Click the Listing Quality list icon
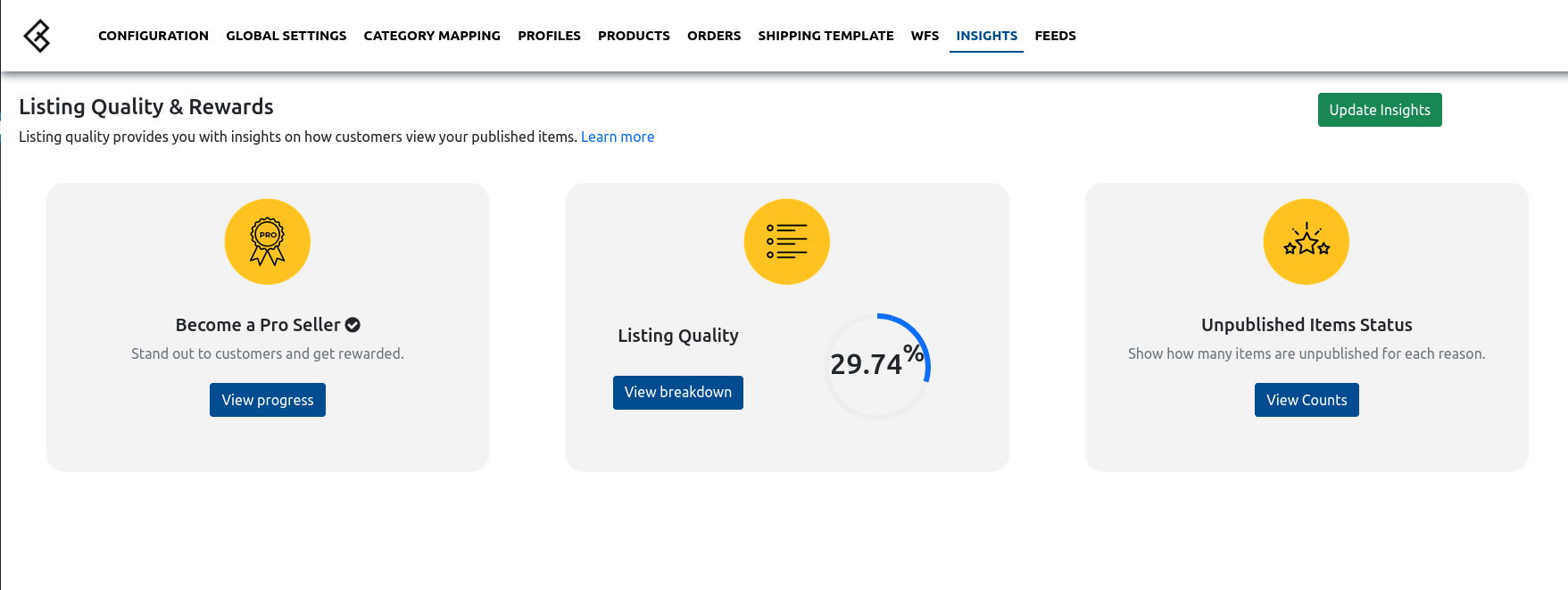Screen dimensions: 1568x590 (x=787, y=242)
